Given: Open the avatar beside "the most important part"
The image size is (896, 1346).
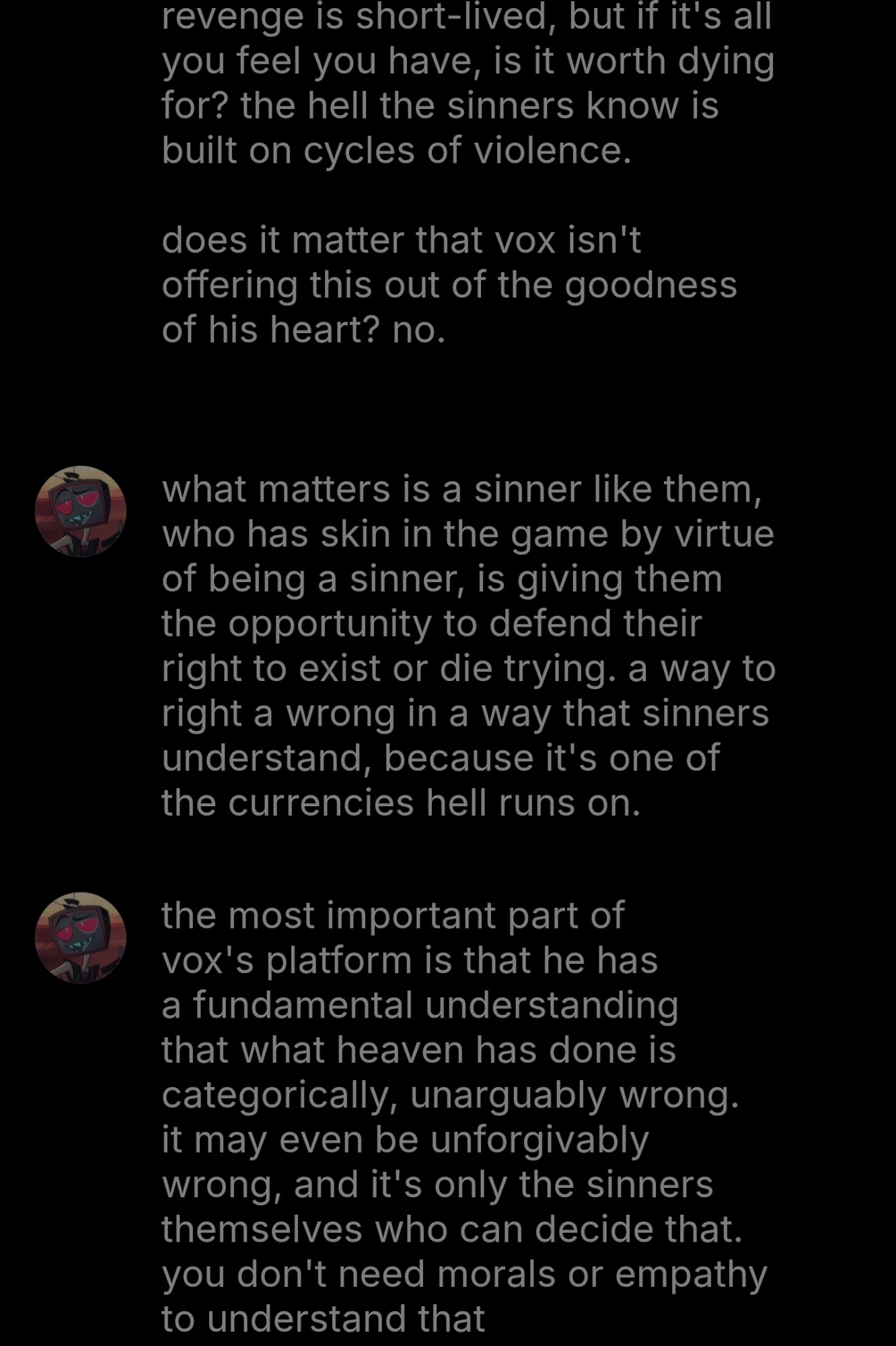Looking at the screenshot, I should pyautogui.click(x=81, y=938).
